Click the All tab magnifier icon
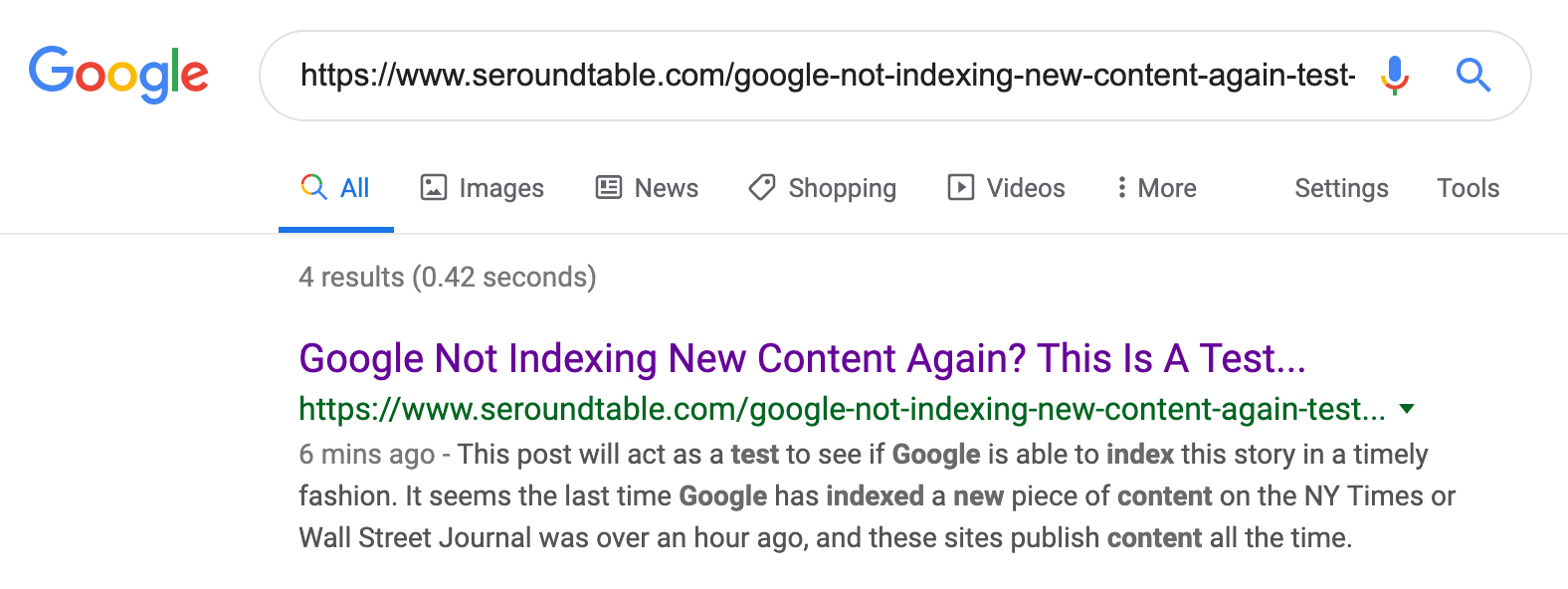The width and height of the screenshot is (1568, 589). click(x=313, y=187)
